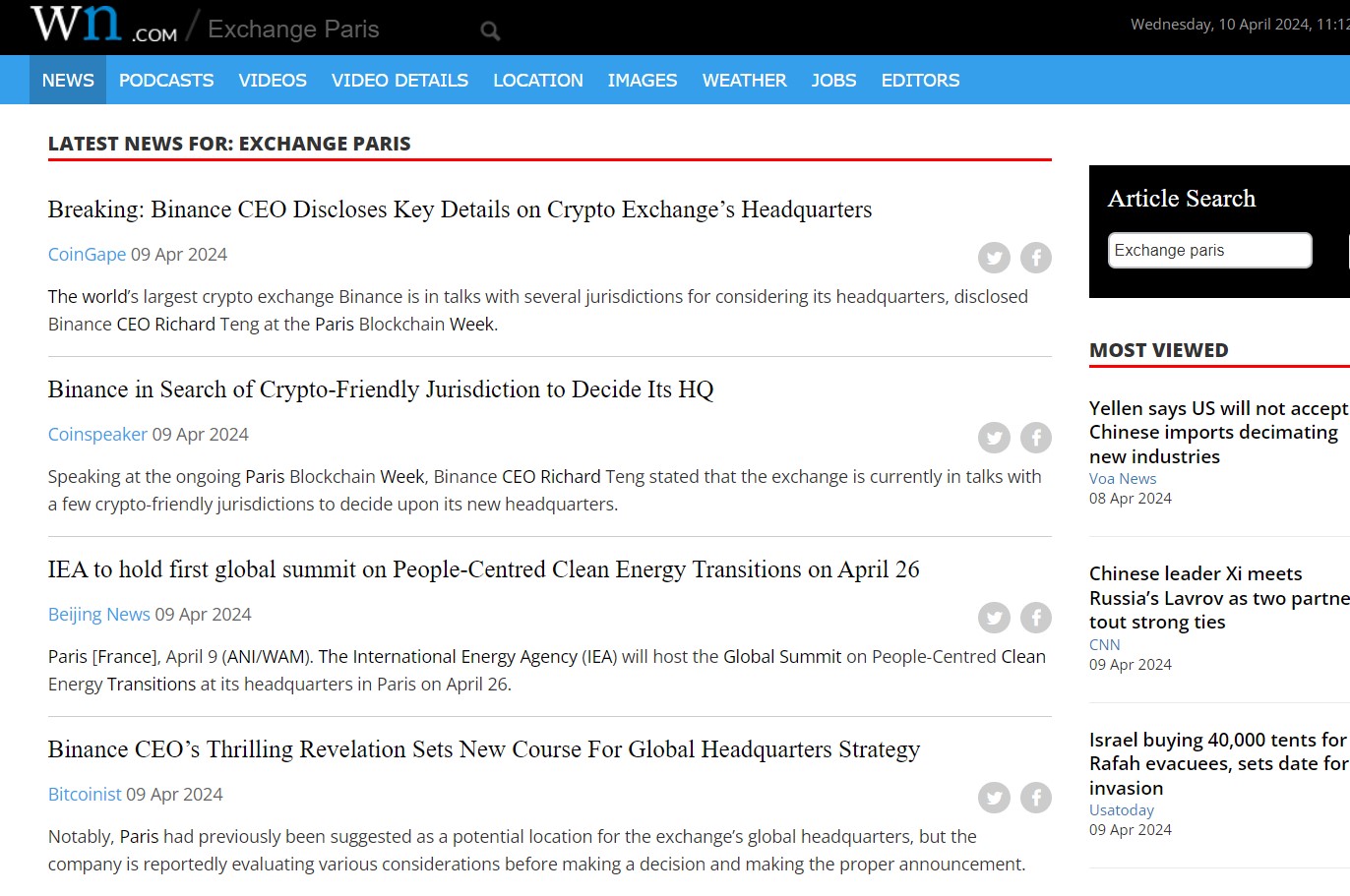Visit the CNN source link
The width and height of the screenshot is (1350, 896).
pos(1105,644)
